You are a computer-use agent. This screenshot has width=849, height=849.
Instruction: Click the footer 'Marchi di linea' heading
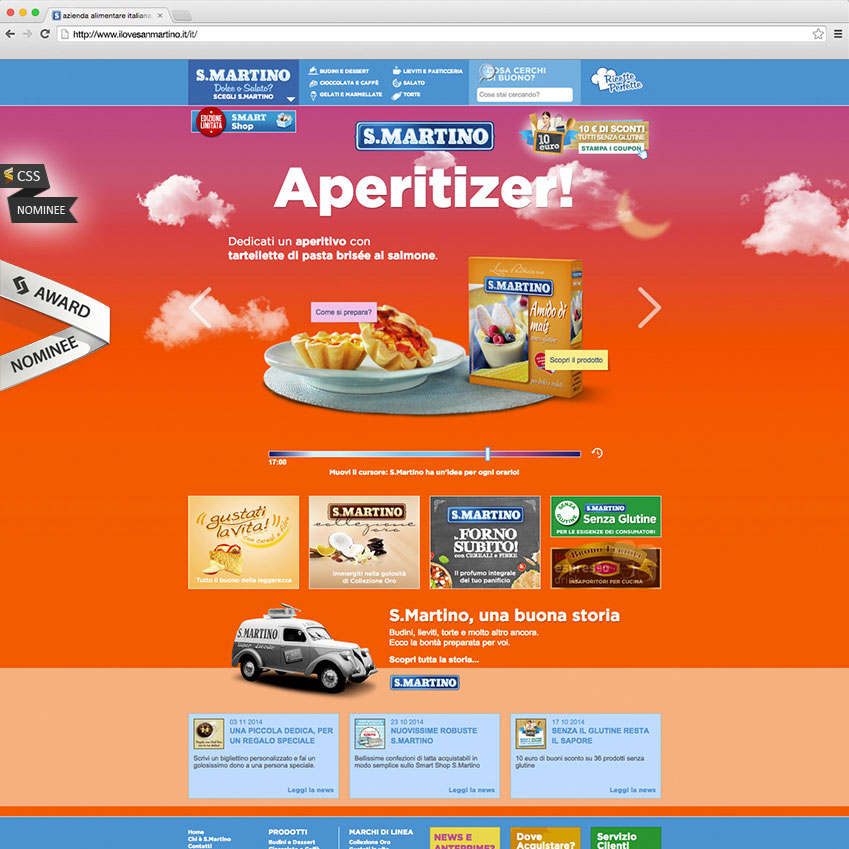[381, 832]
